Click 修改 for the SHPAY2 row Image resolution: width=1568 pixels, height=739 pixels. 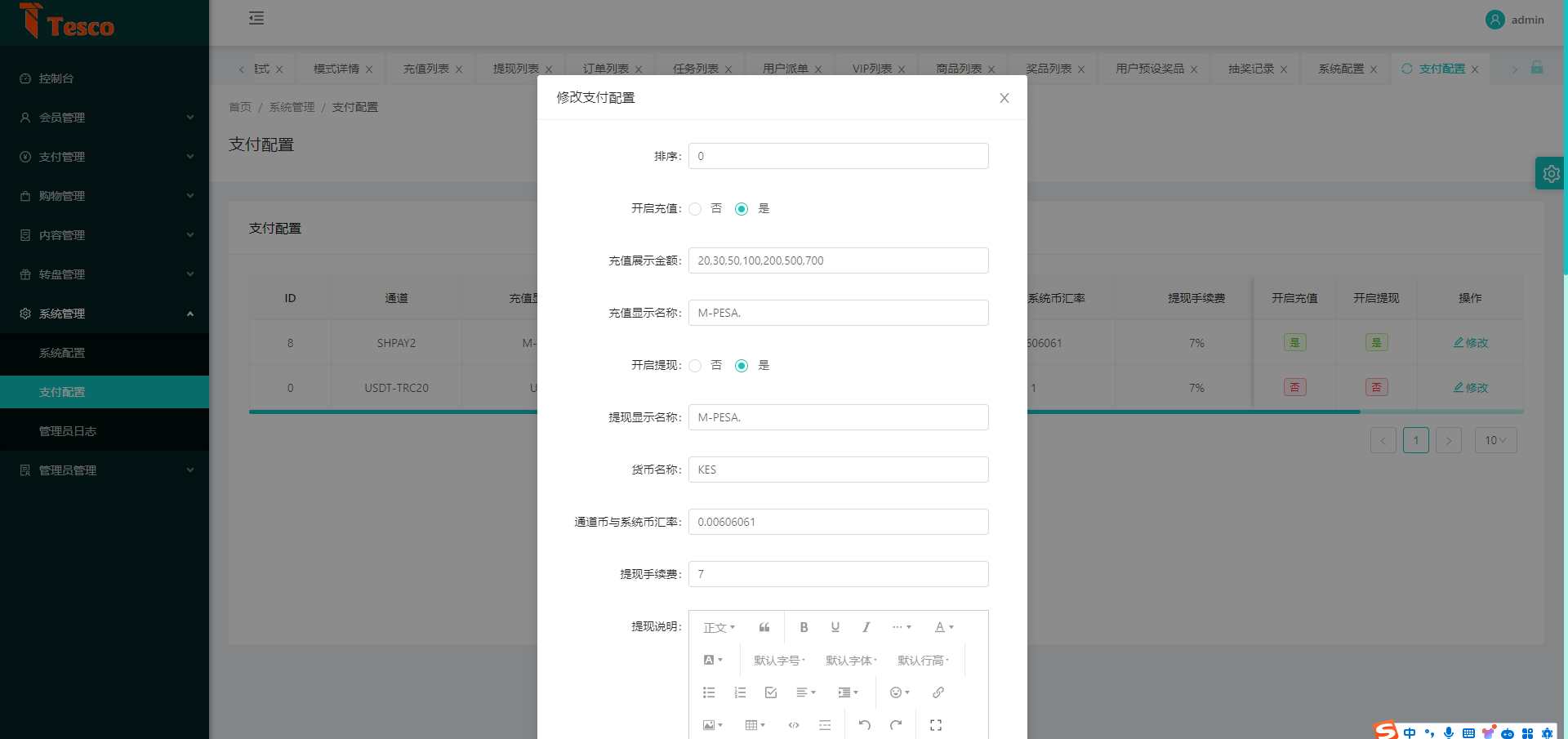(1471, 343)
